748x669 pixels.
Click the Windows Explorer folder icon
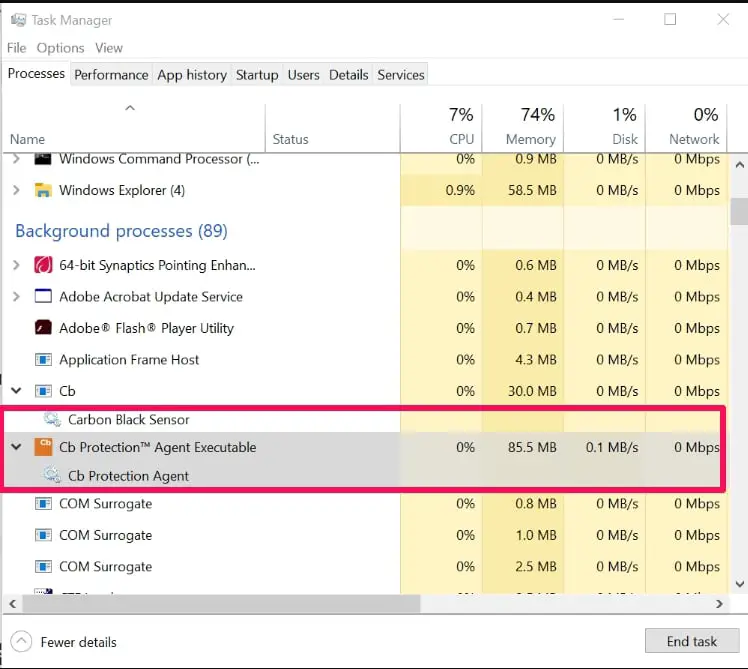pos(43,190)
